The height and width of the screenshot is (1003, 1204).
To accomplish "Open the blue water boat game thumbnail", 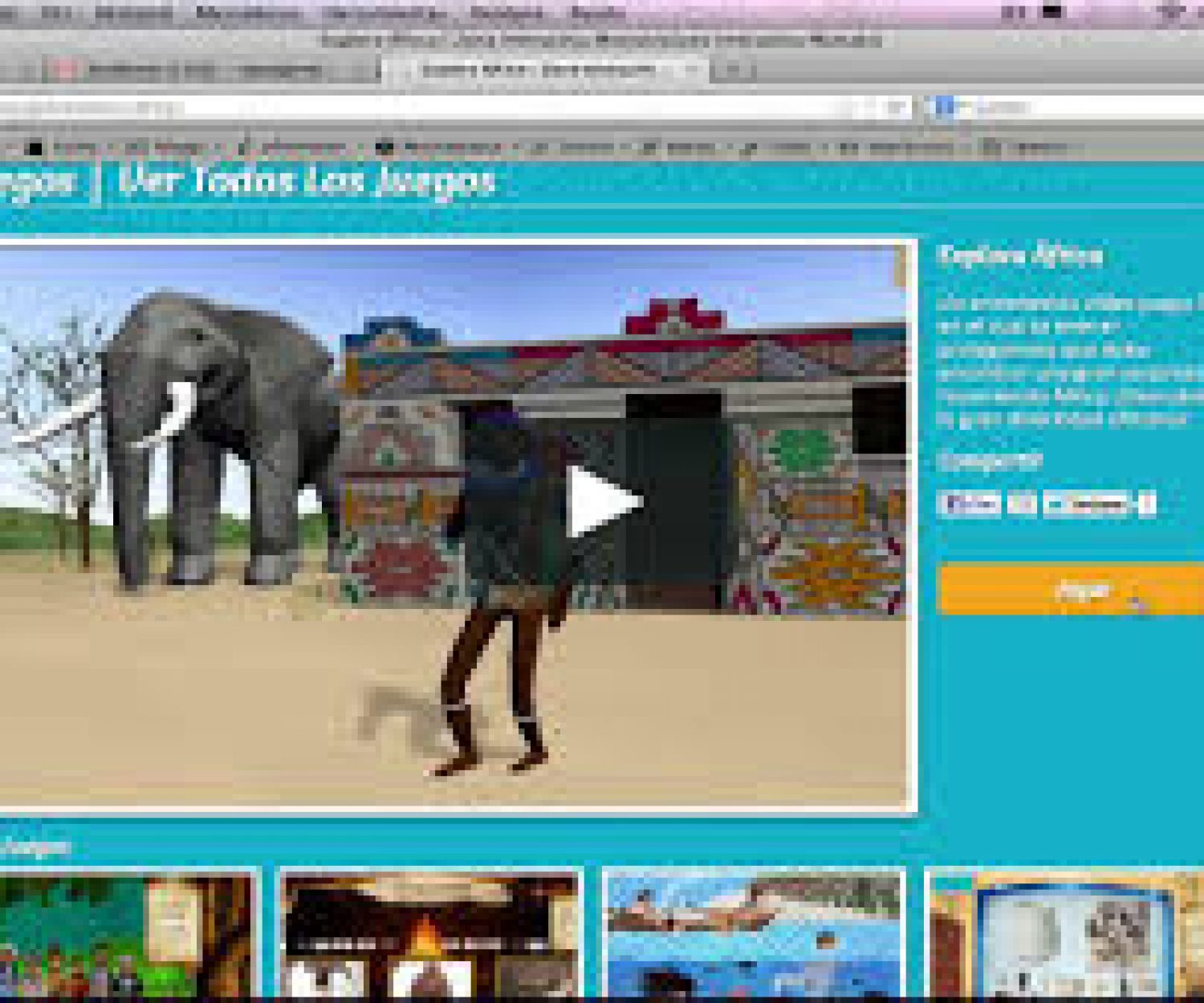I will (x=753, y=935).
